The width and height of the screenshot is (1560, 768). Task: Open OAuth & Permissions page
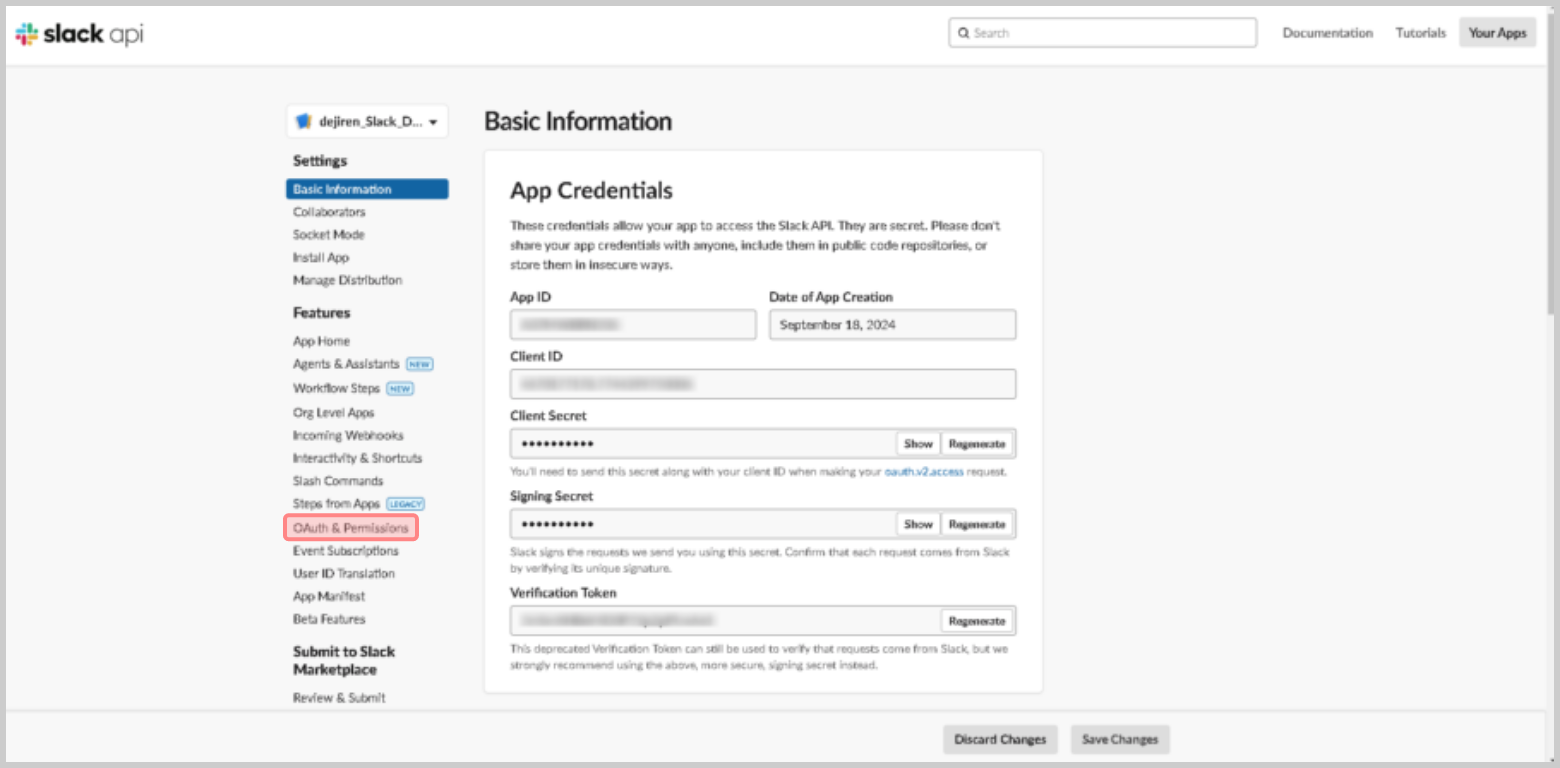(351, 528)
